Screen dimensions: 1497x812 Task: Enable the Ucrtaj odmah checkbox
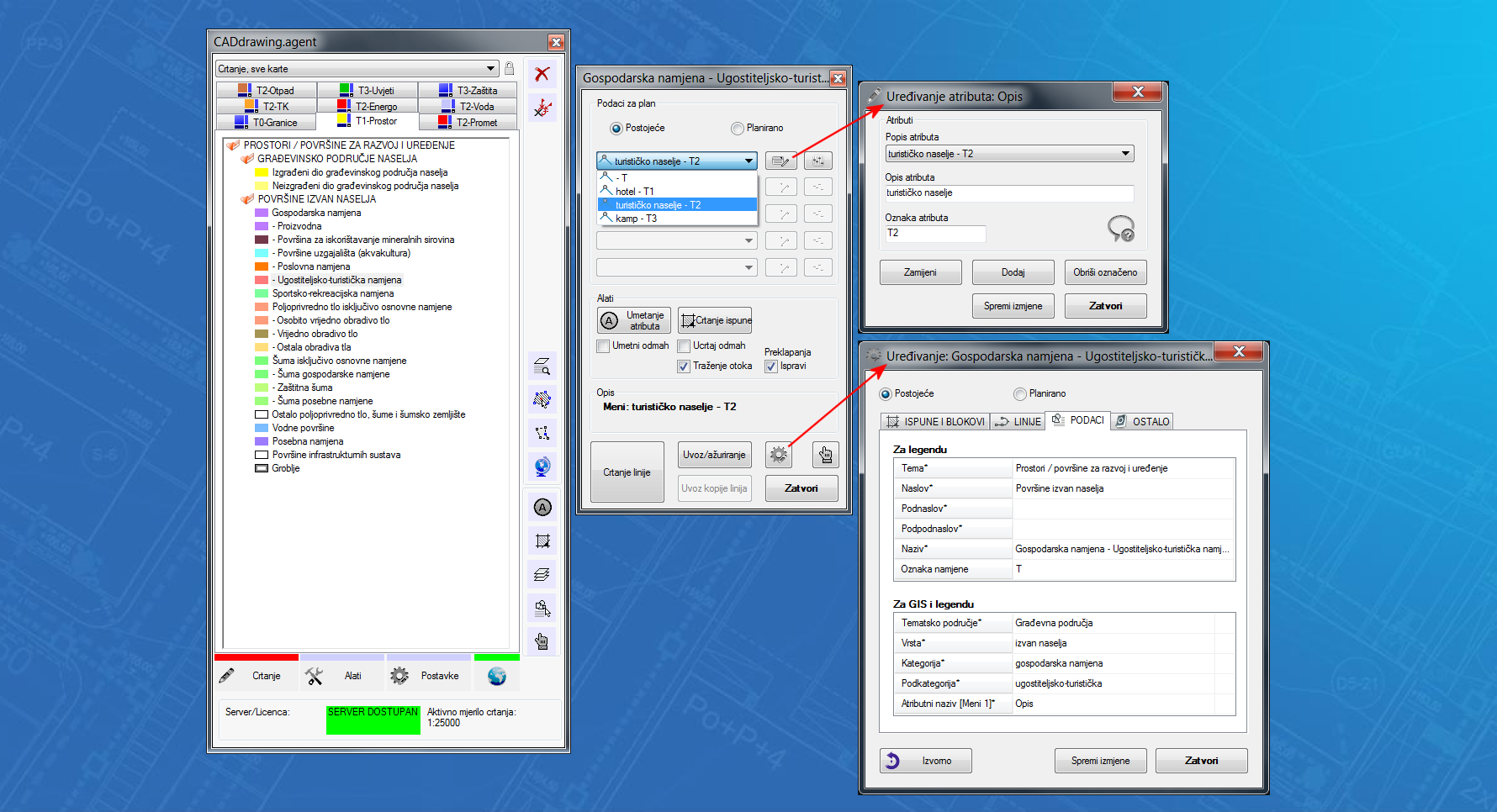tap(684, 346)
